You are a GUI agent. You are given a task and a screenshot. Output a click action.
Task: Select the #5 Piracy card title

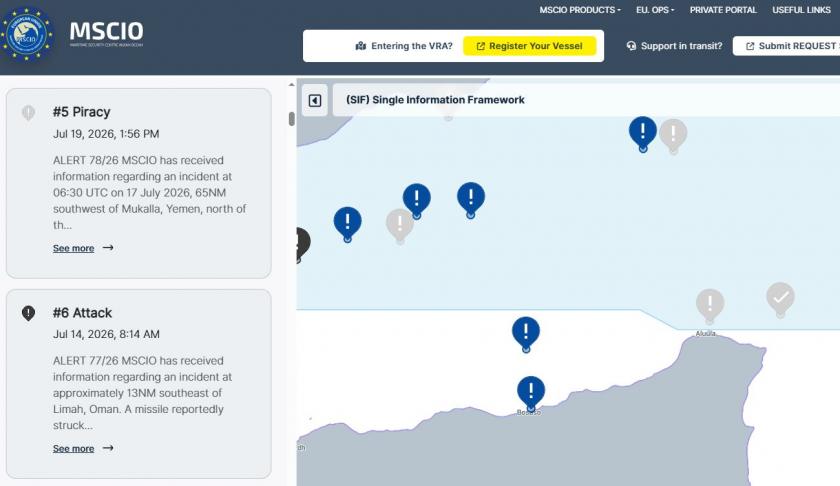(x=81, y=112)
